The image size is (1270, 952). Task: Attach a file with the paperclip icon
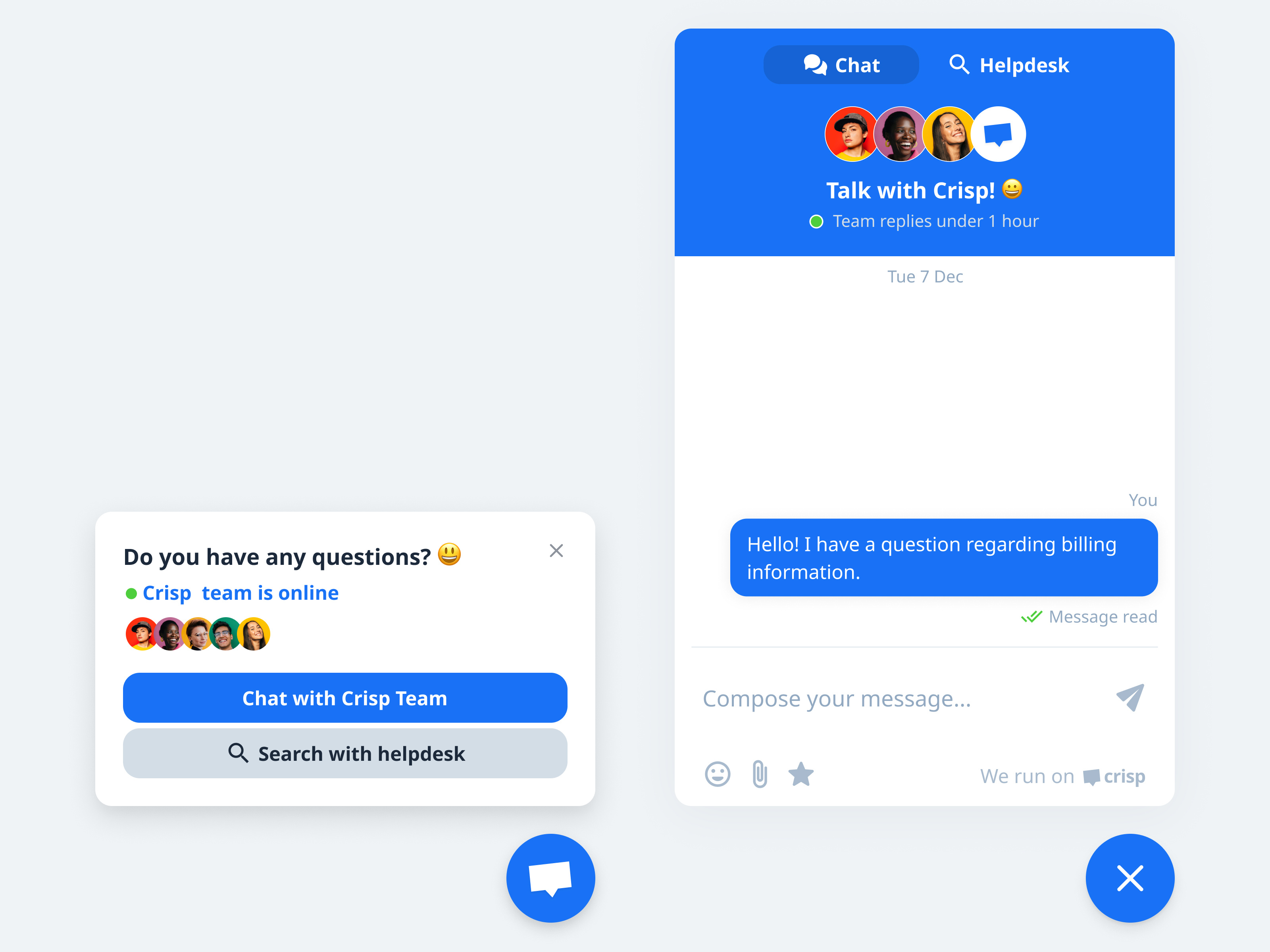[760, 774]
